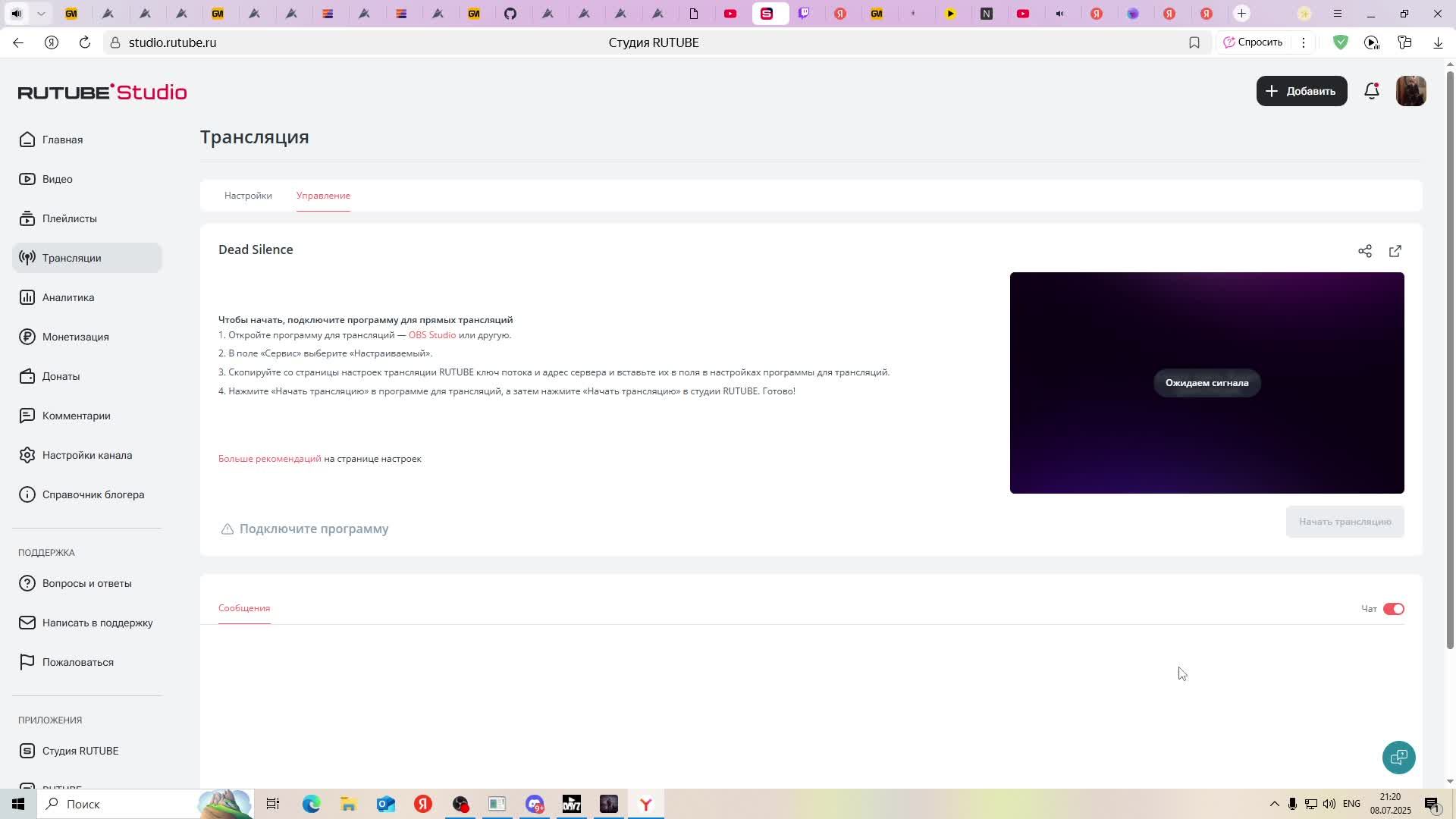Open Справочник блогера in the sidebar
This screenshot has width=1456, height=819.
86,494
